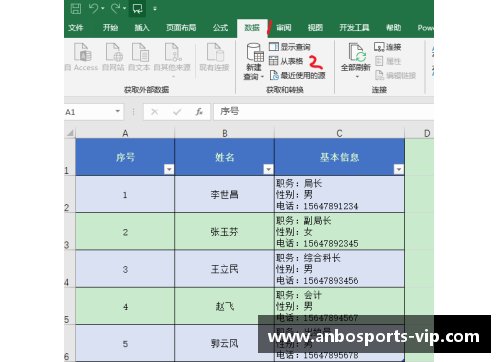Click the 编辑链接 button

tap(396, 76)
